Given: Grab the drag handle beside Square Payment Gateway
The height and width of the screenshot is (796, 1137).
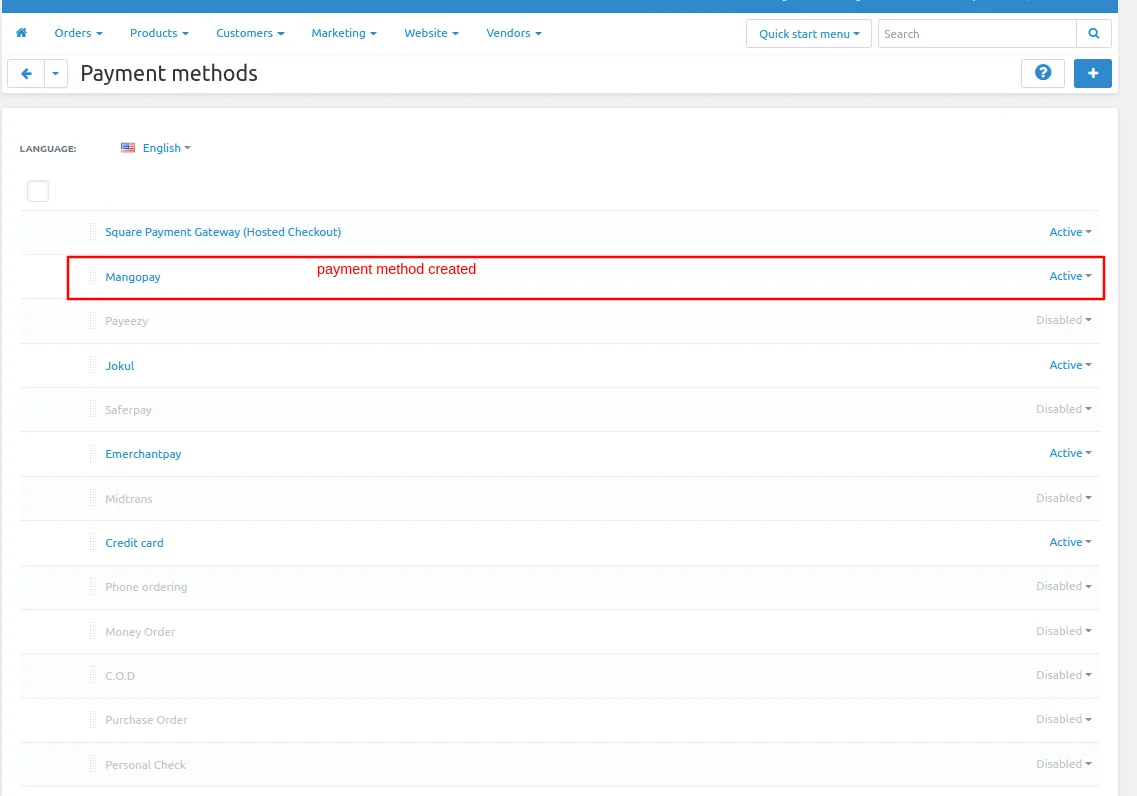Looking at the screenshot, I should click(93, 232).
